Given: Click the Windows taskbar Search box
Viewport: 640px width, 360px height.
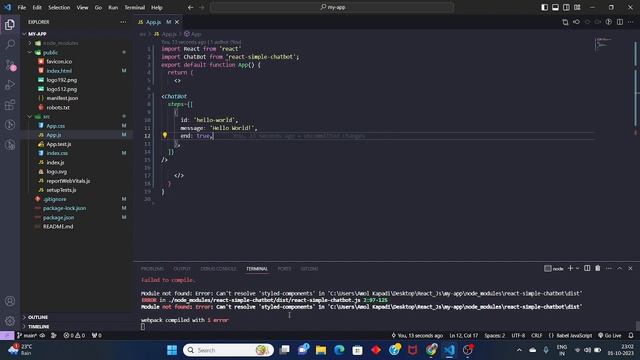Looking at the screenshot, I should 229,350.
